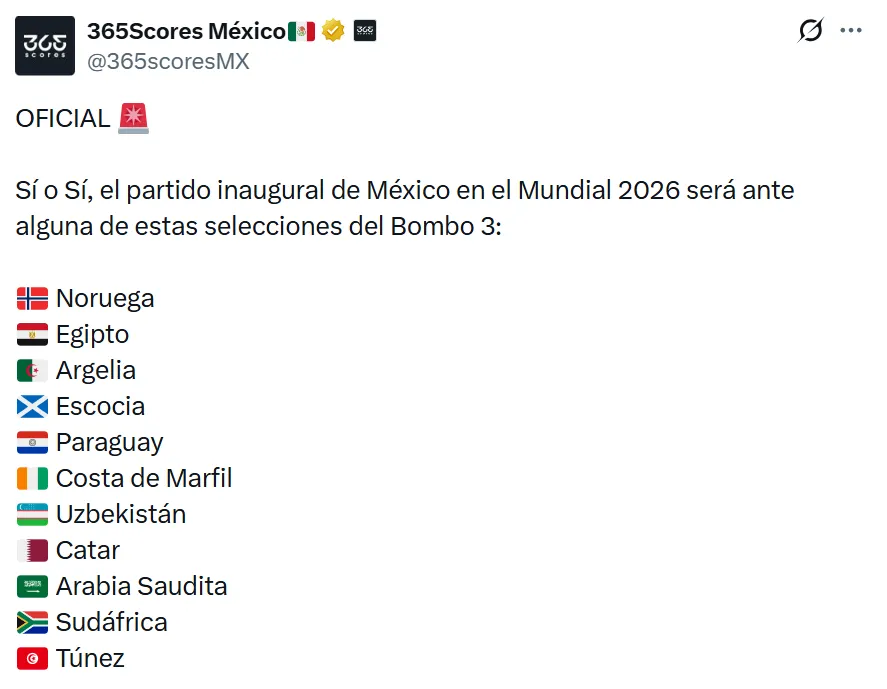Click the Algeria flag next to Argelia
The width and height of the screenshot is (887, 689).
click(32, 370)
